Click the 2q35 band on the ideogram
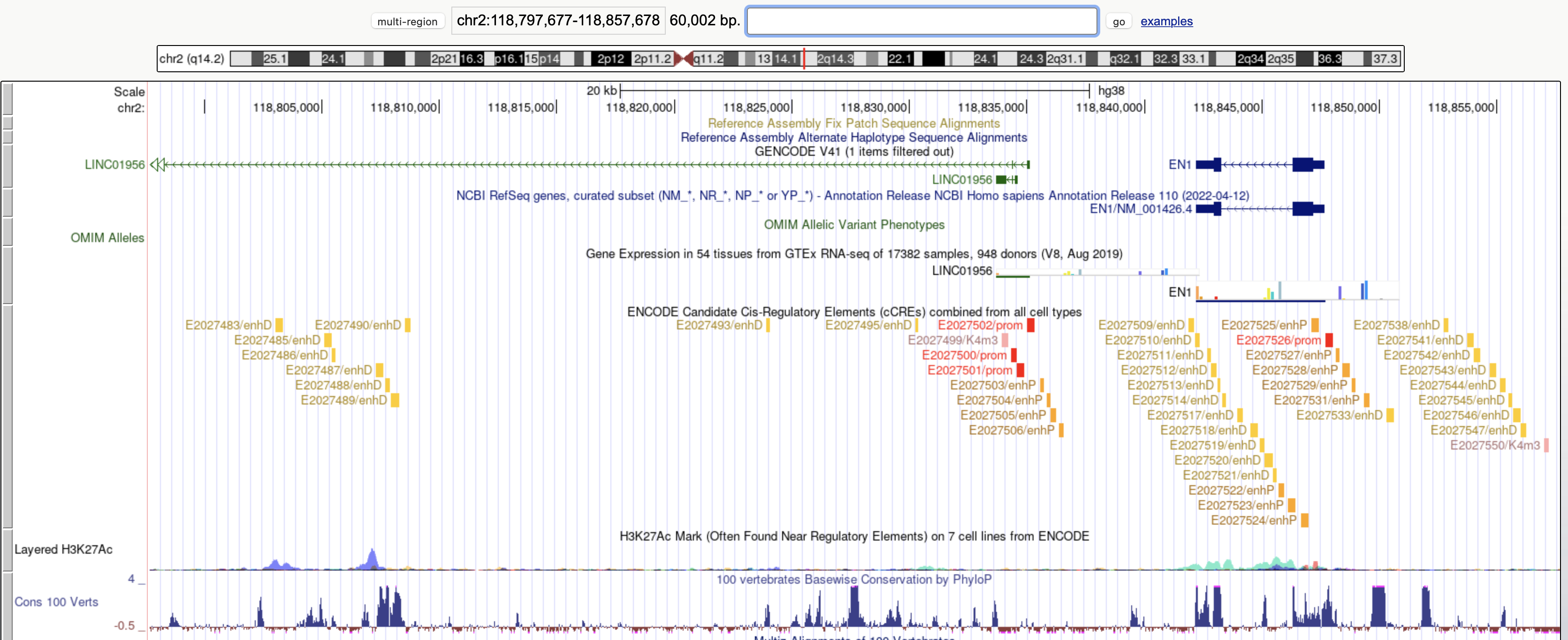 (1281, 59)
